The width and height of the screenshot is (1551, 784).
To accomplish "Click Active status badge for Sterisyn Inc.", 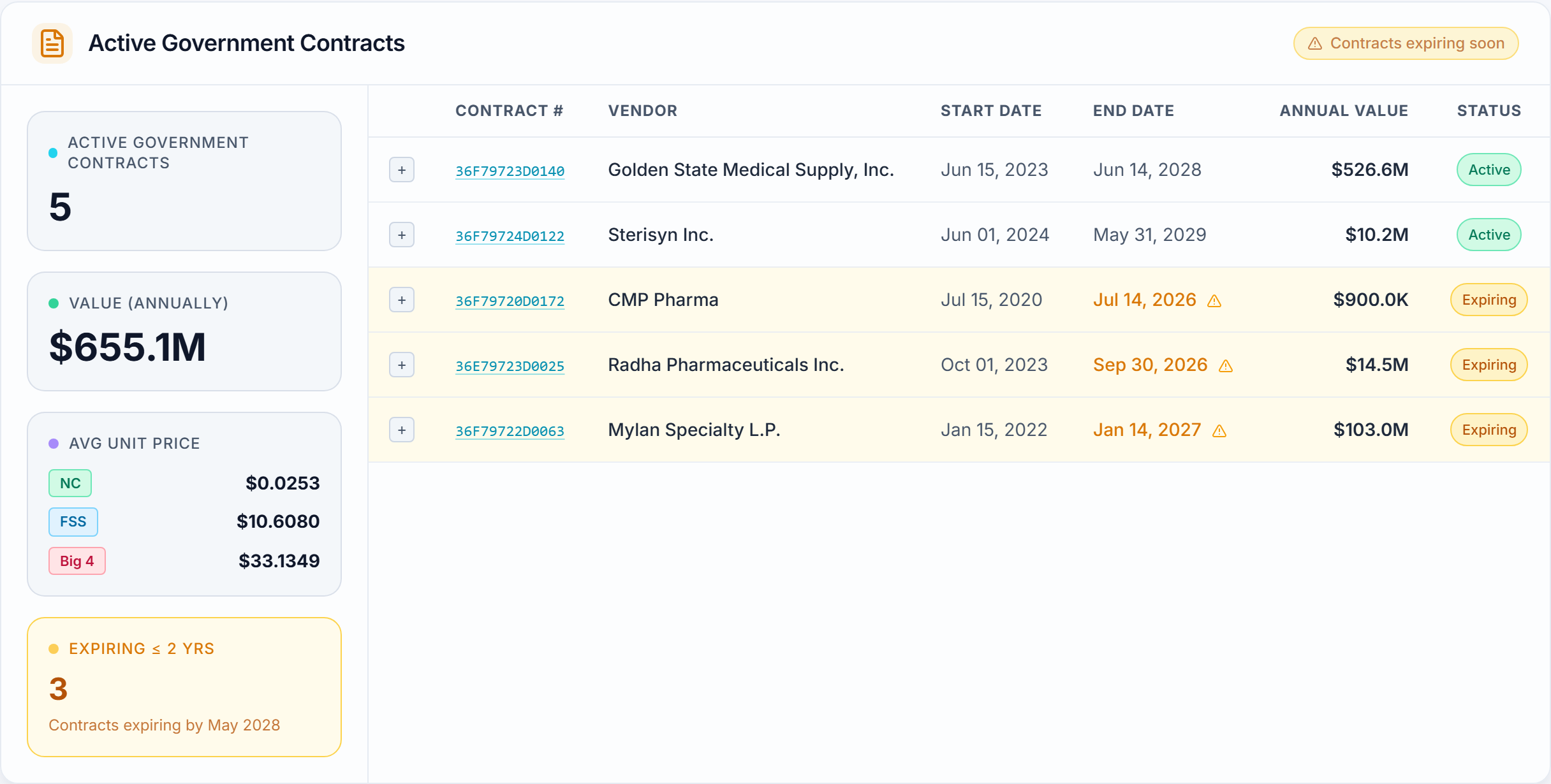I will [x=1489, y=235].
